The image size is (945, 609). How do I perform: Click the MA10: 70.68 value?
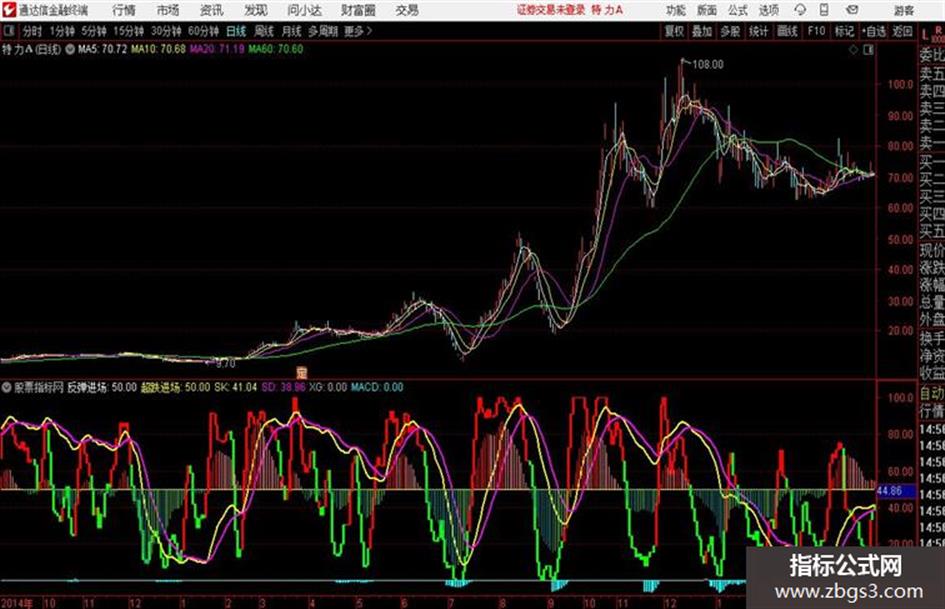tap(159, 49)
